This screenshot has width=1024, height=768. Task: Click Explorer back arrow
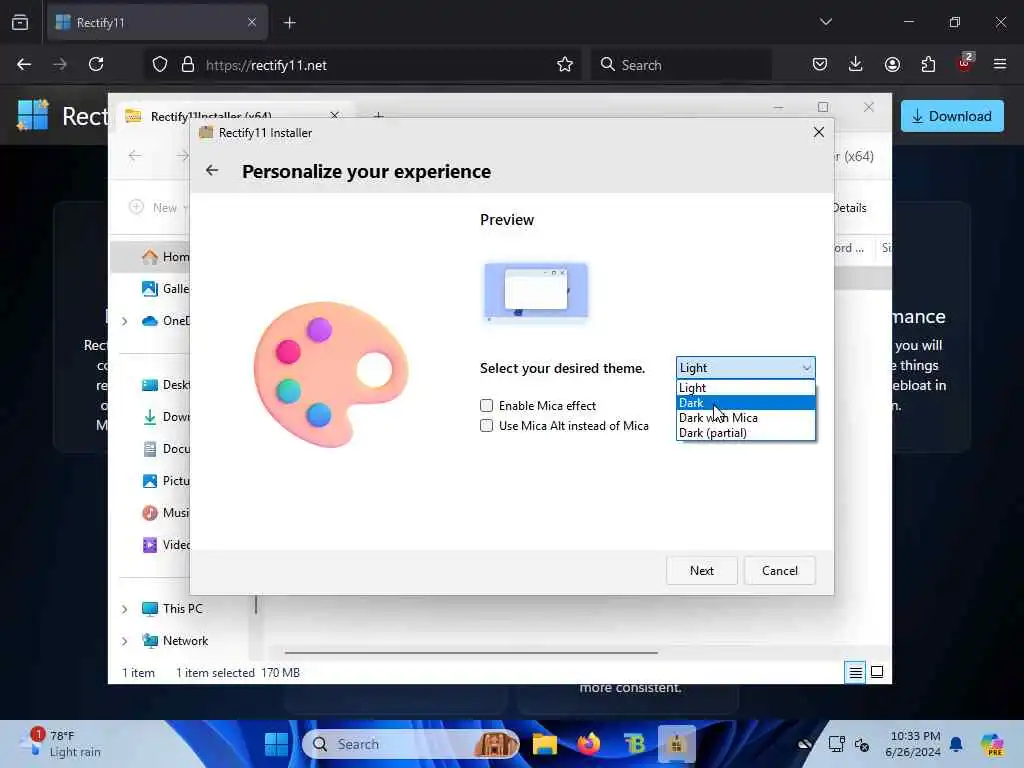coord(135,155)
